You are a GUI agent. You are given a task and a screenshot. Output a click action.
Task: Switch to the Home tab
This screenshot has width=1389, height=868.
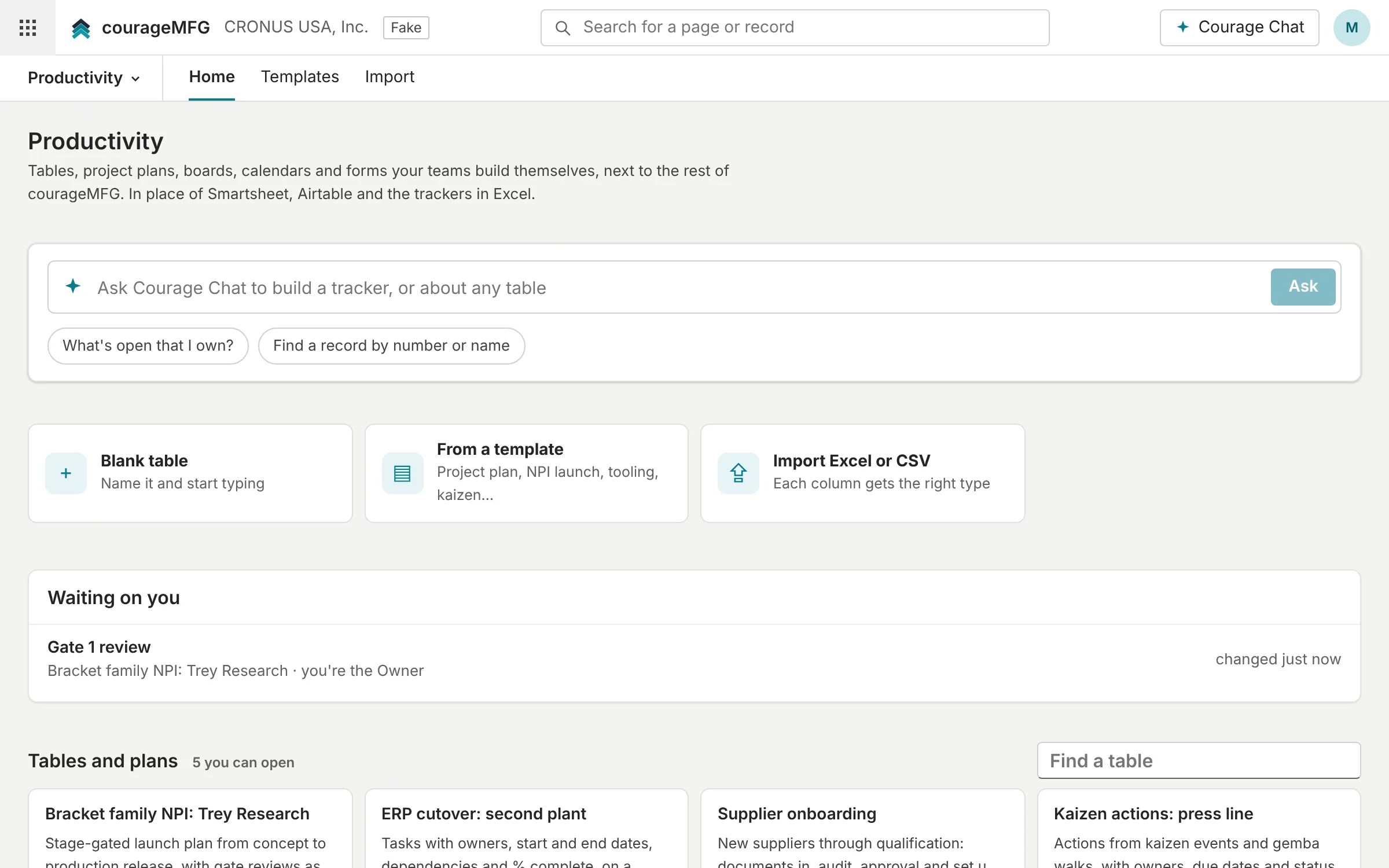212,77
